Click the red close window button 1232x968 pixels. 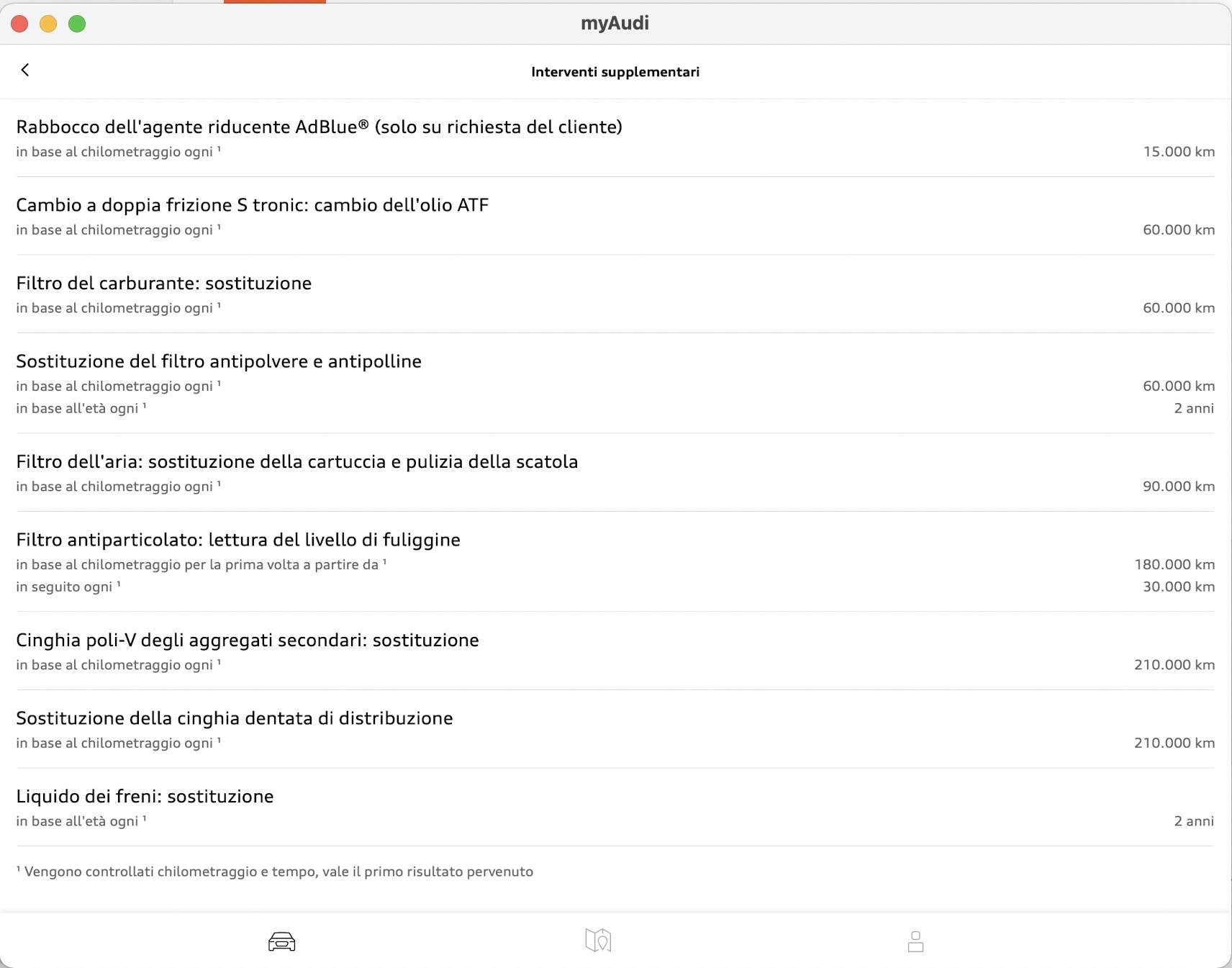pos(20,24)
